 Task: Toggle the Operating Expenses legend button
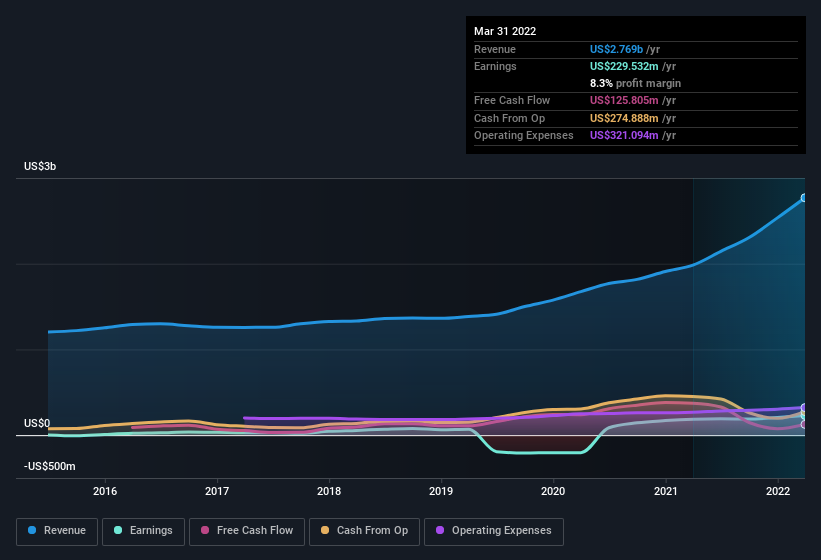pyautogui.click(x=494, y=531)
